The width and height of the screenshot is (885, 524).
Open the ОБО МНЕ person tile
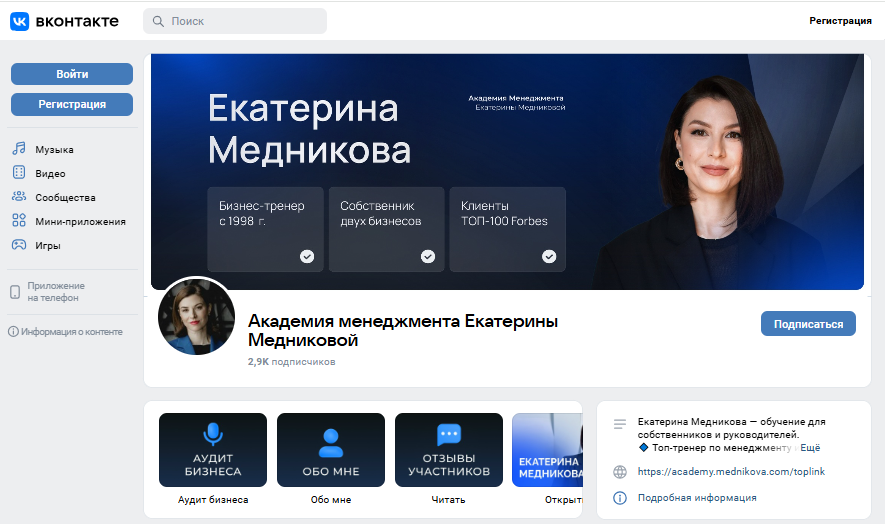[x=331, y=450]
